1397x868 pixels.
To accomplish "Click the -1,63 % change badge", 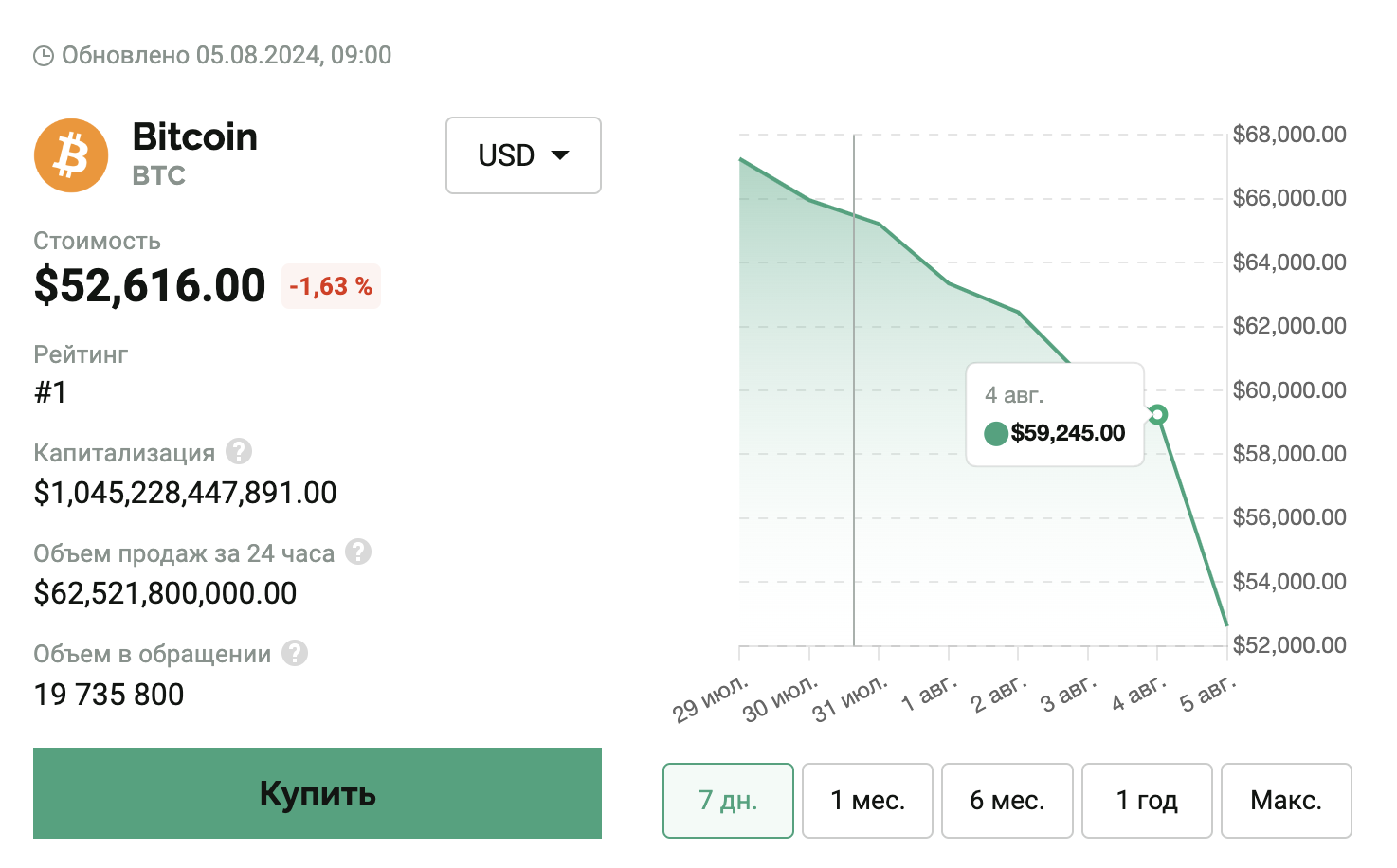I will [331, 286].
